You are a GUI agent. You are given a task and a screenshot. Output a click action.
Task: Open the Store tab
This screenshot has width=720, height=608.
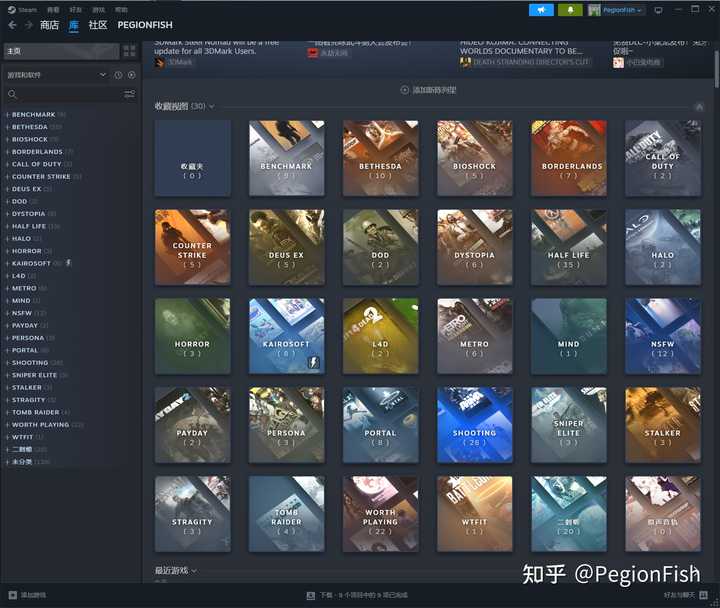click(49, 25)
